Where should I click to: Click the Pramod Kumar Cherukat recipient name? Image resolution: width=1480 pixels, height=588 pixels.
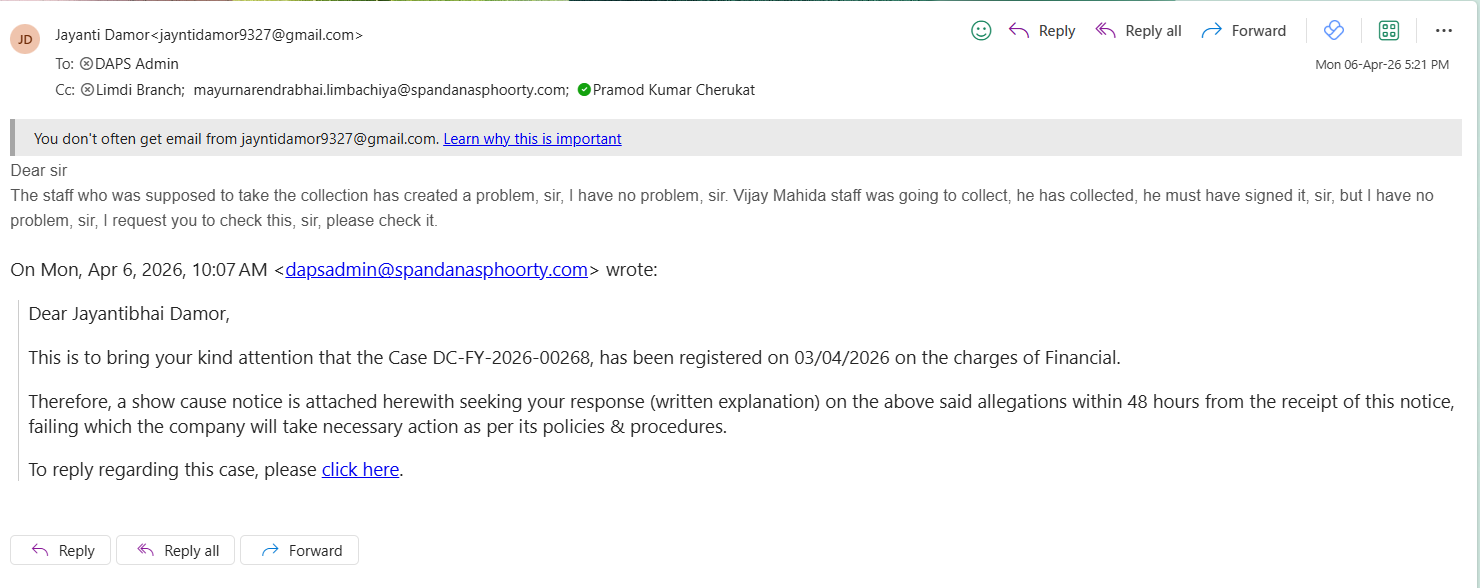point(674,90)
